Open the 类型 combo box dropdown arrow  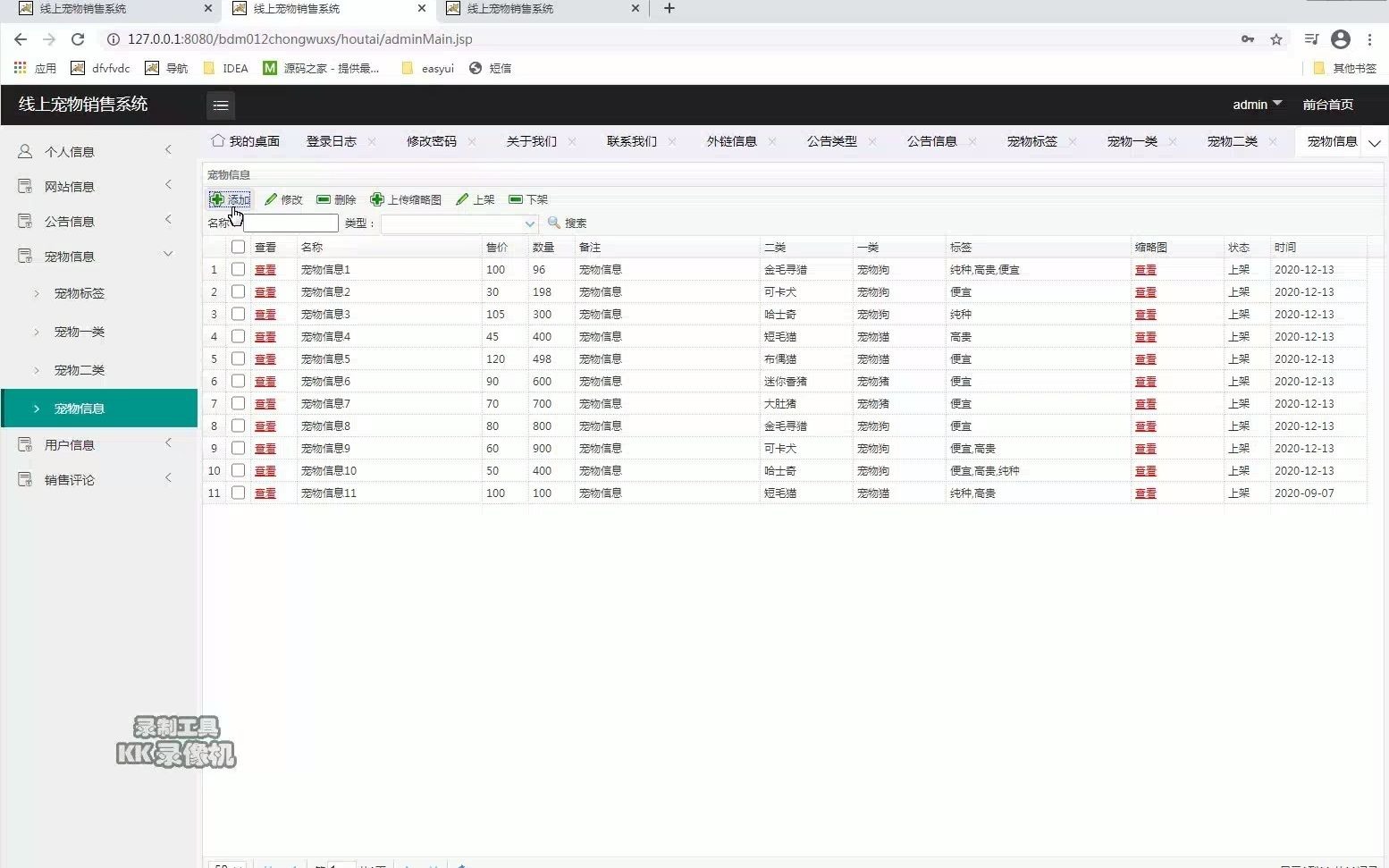(x=529, y=223)
